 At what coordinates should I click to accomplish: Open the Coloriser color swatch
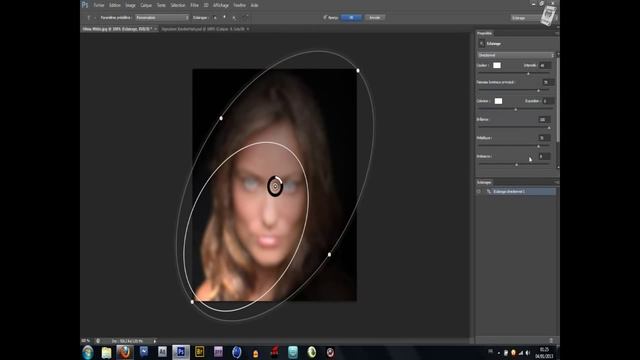click(498, 101)
